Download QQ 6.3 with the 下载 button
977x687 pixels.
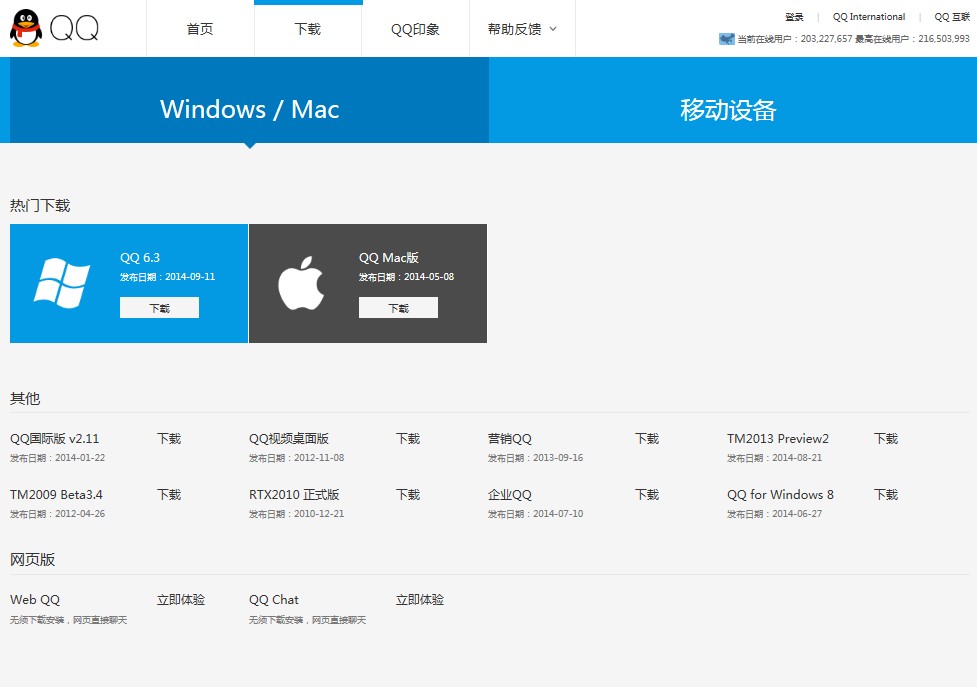pyautogui.click(x=160, y=308)
